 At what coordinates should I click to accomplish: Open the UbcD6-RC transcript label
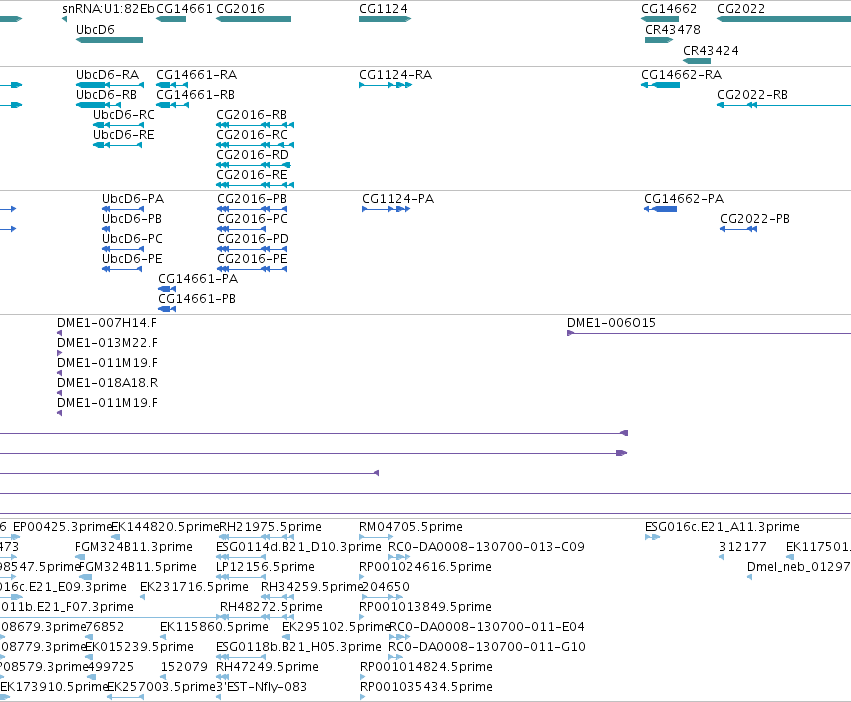click(x=124, y=115)
